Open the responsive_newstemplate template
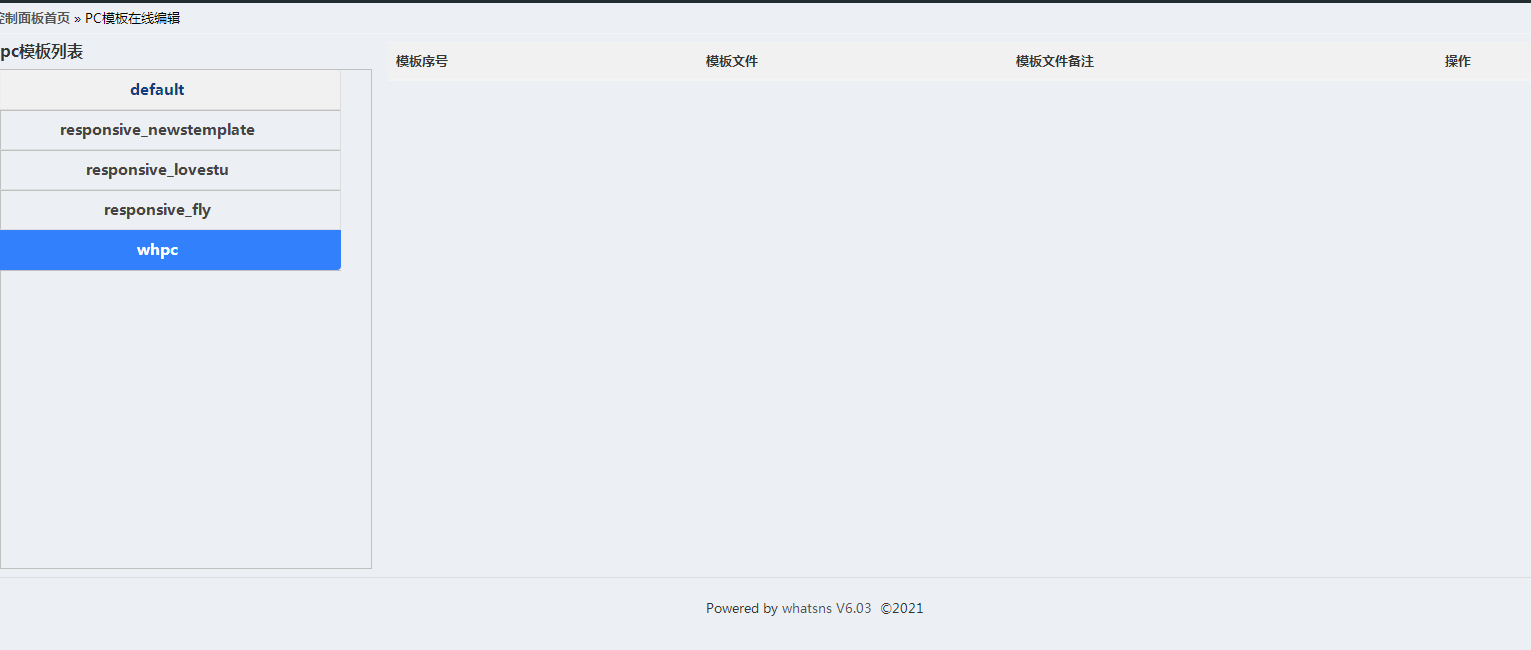Screen dimensions: 1531x650 [170, 130]
